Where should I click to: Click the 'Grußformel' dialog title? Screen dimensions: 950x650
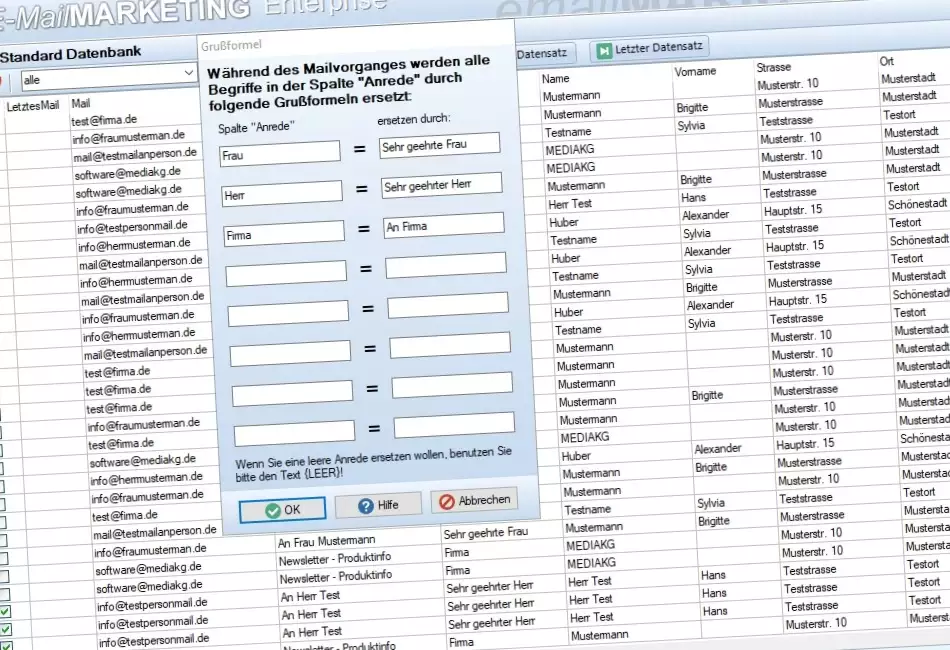(231, 45)
